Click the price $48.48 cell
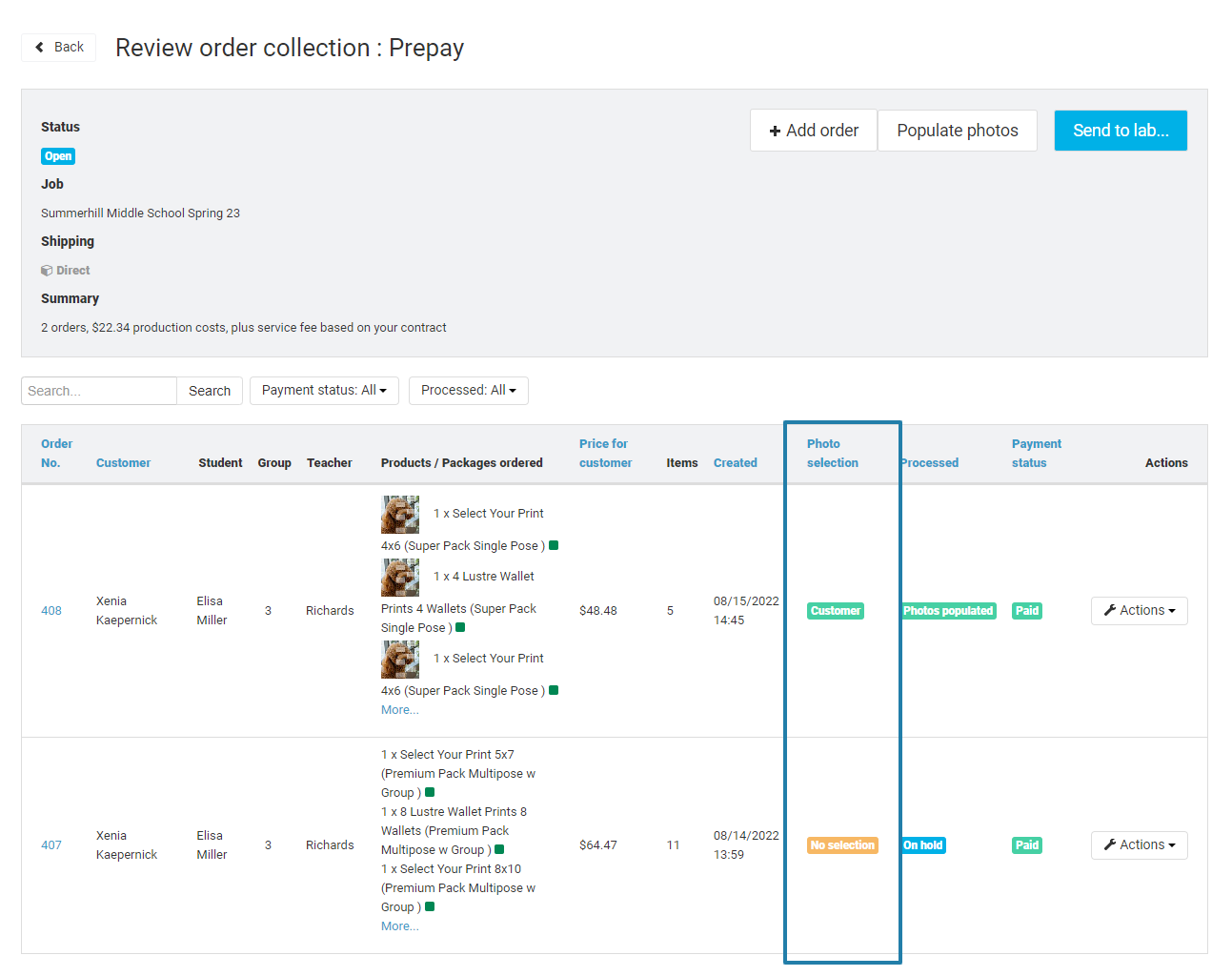Screen dimensions: 1232x976 click(598, 611)
